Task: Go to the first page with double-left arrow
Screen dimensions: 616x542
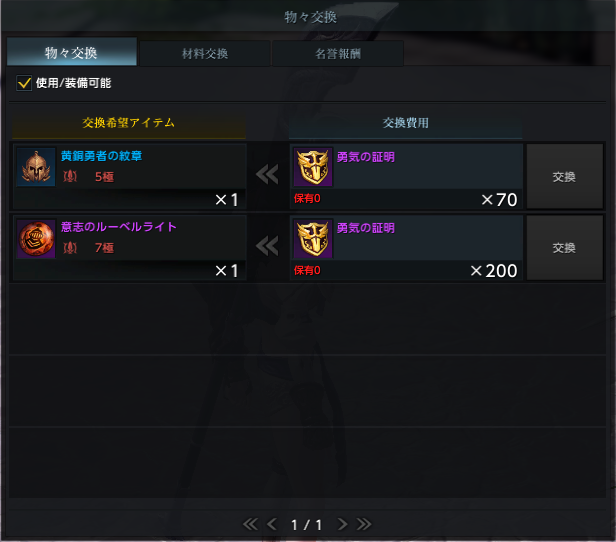Action: [250, 524]
